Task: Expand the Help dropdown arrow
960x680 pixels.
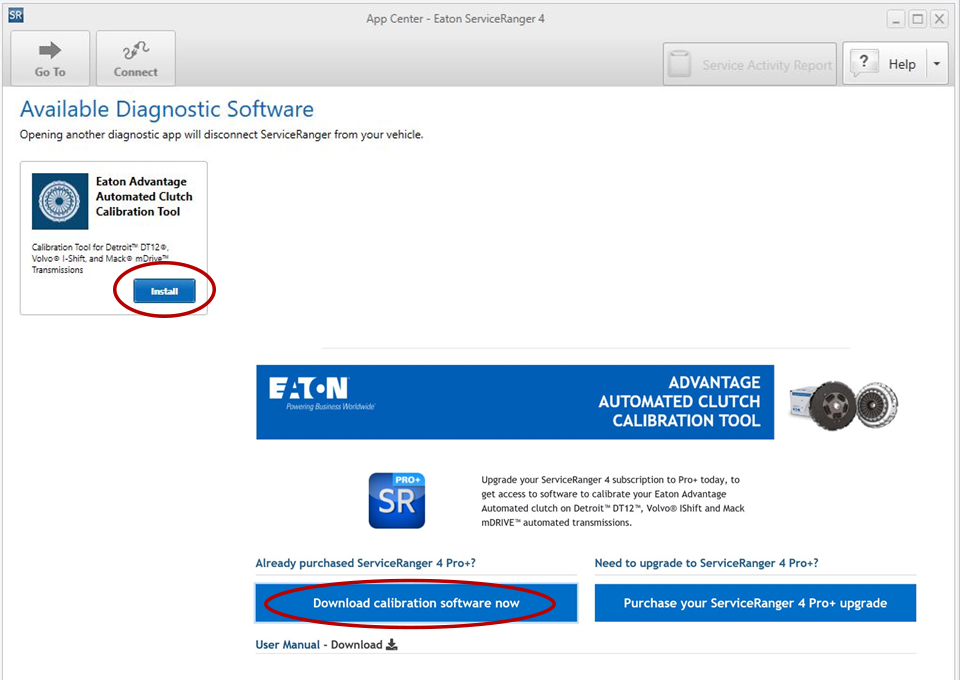Action: 937,64
